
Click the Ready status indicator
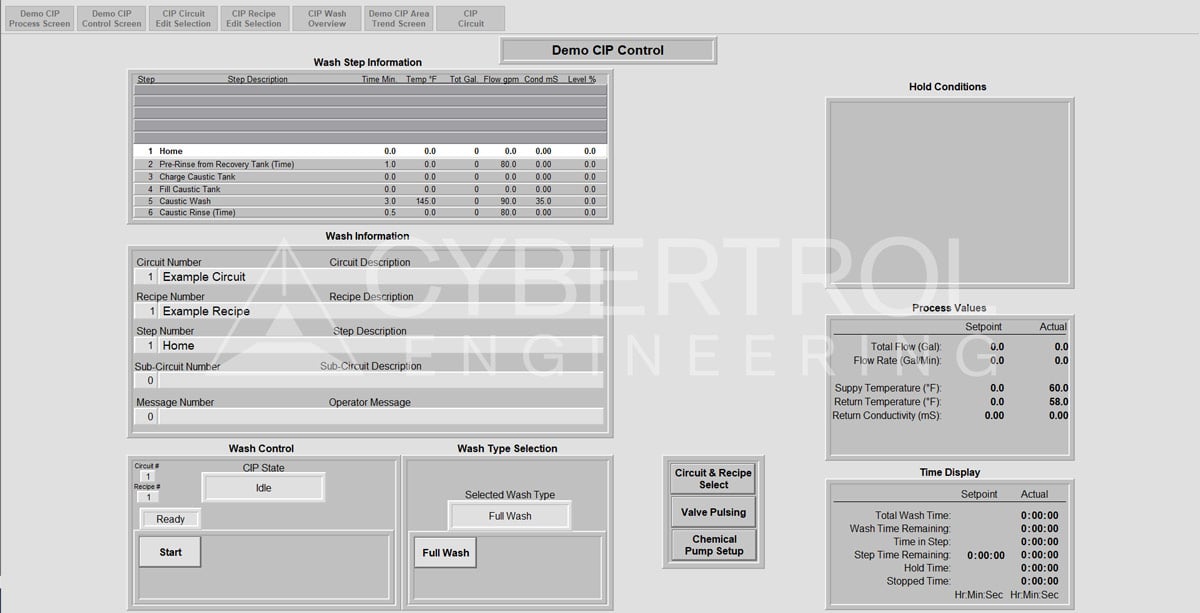click(x=169, y=519)
